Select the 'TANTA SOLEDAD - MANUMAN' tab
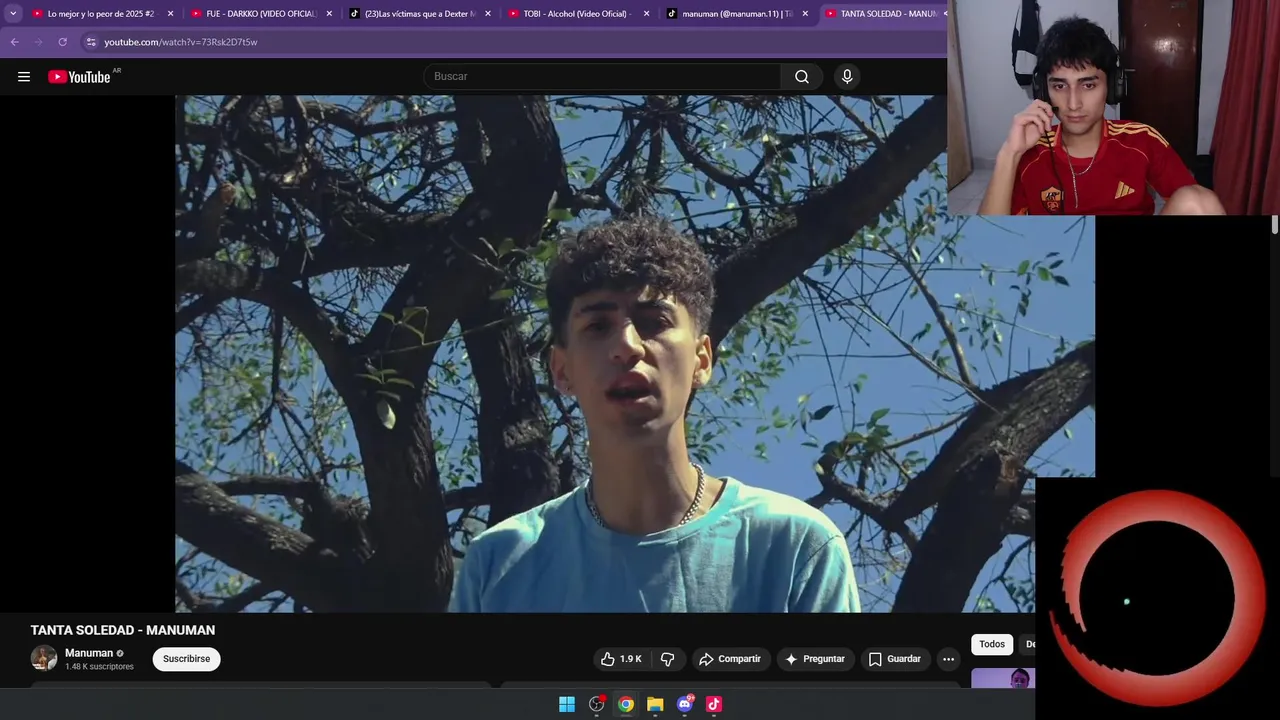The image size is (1280, 720). [883, 14]
